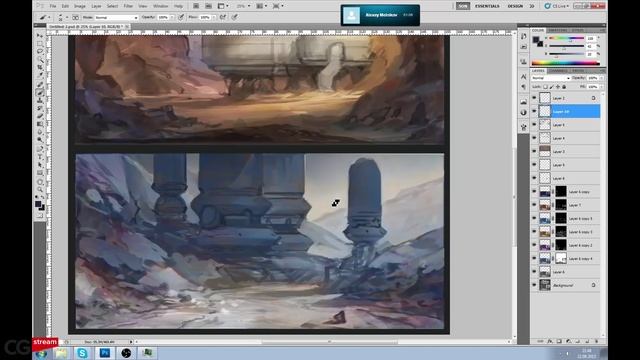Open the Filter menu

128,6
